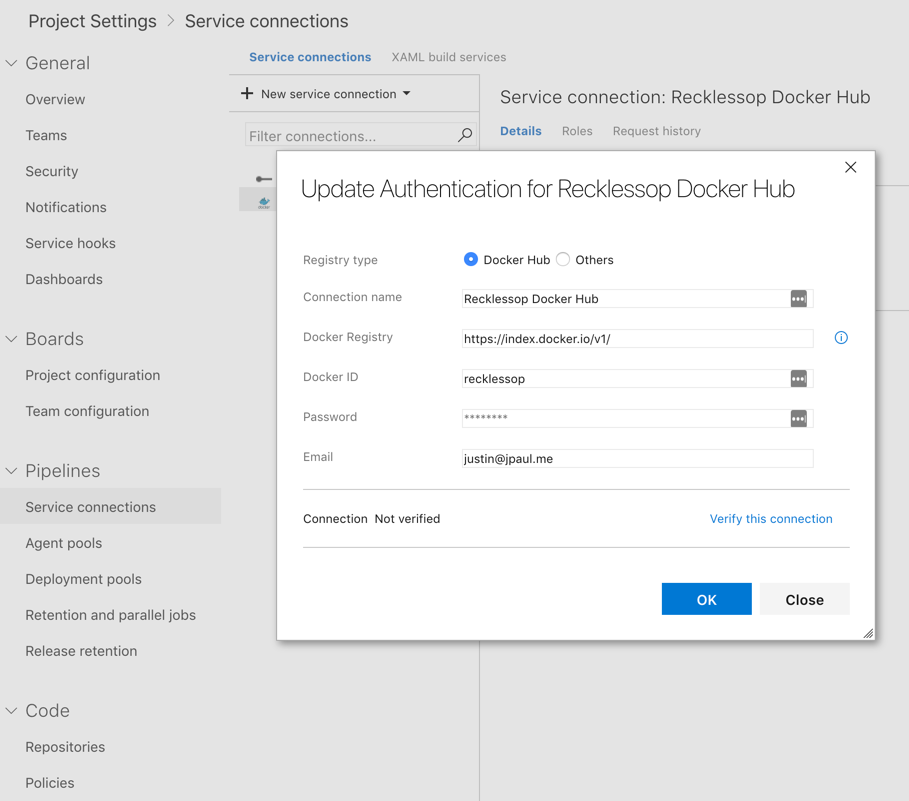Open Security settings
This screenshot has height=801, width=909.
pos(52,172)
